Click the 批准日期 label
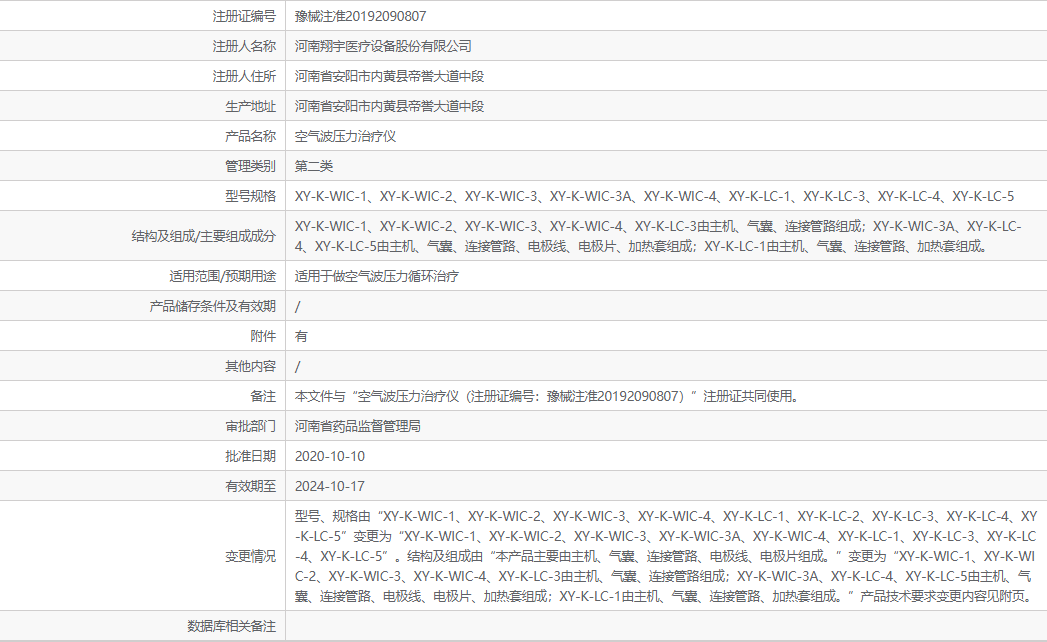The width and height of the screenshot is (1047, 642). coord(250,456)
